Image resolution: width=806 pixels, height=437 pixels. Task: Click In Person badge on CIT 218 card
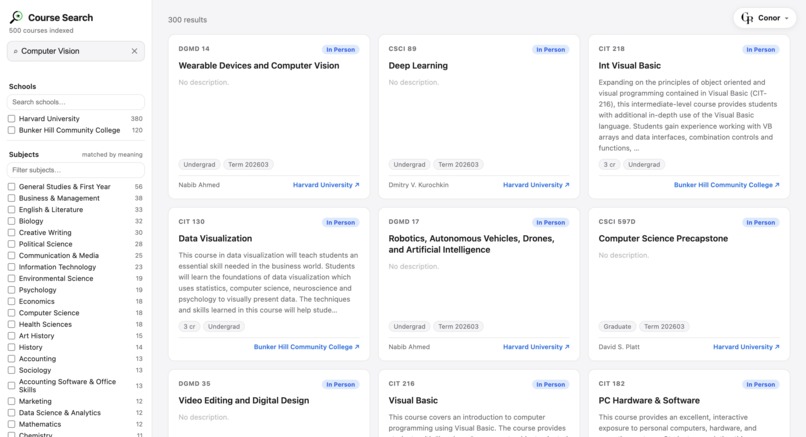click(761, 49)
